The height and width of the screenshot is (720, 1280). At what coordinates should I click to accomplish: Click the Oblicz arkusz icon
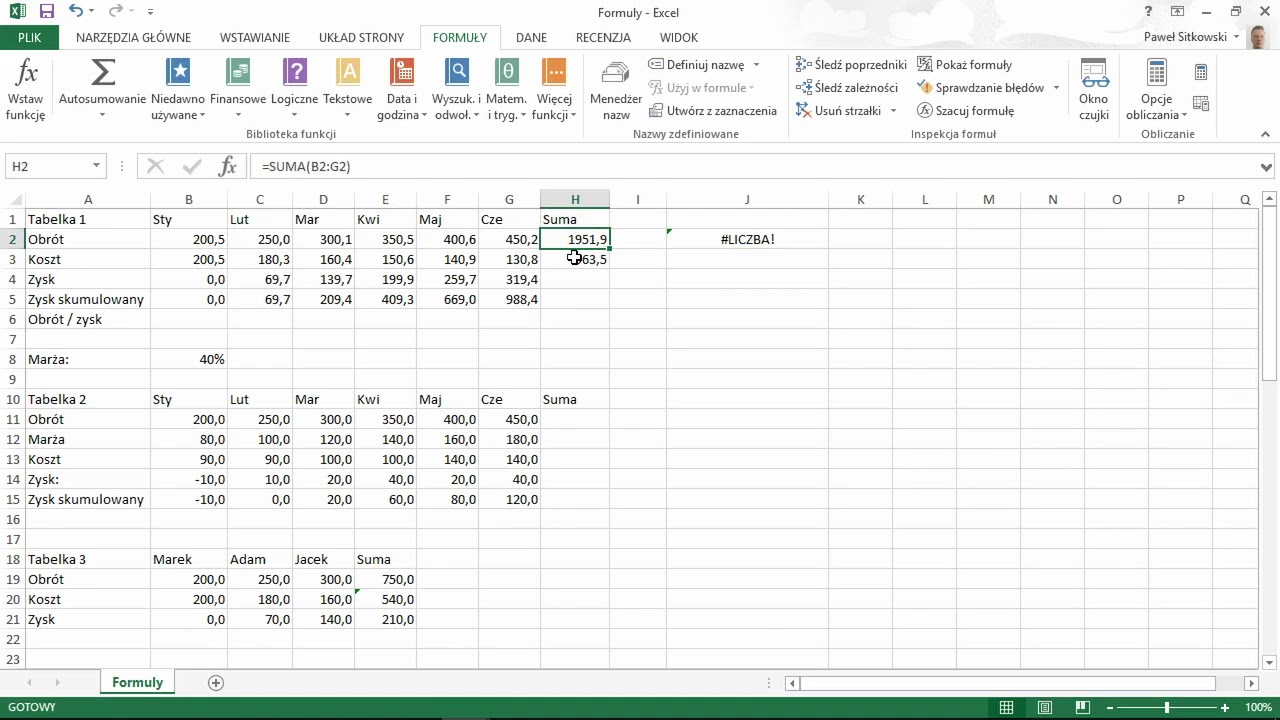coord(1201,103)
